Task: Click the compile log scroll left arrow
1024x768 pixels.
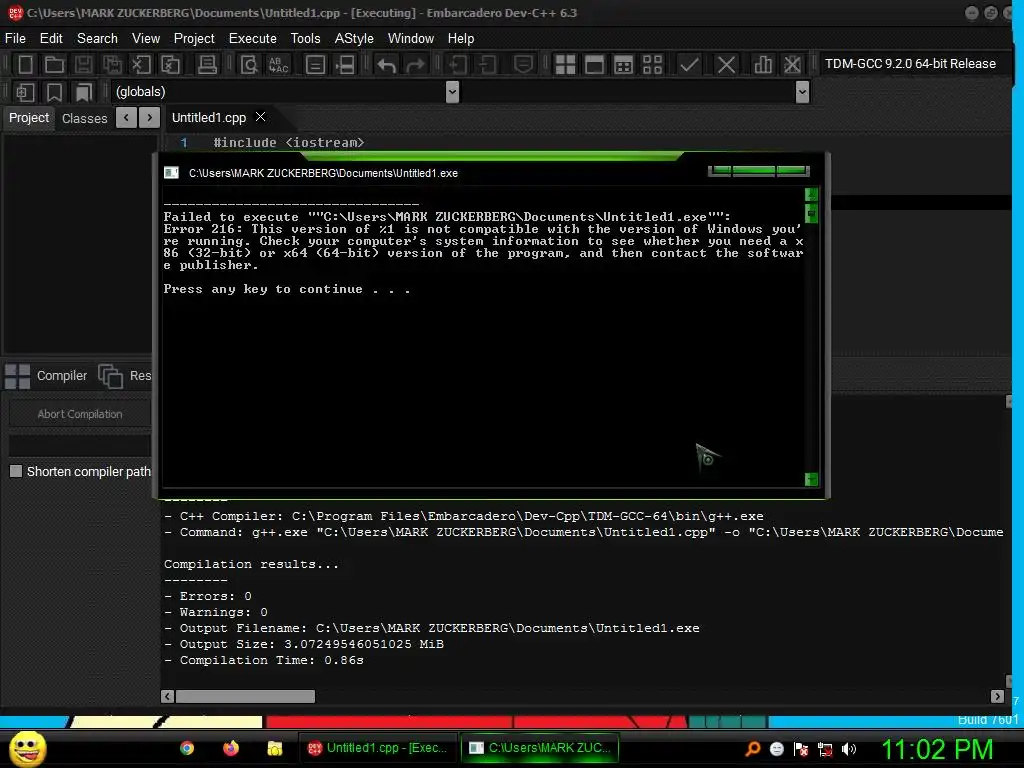Action: (167, 696)
